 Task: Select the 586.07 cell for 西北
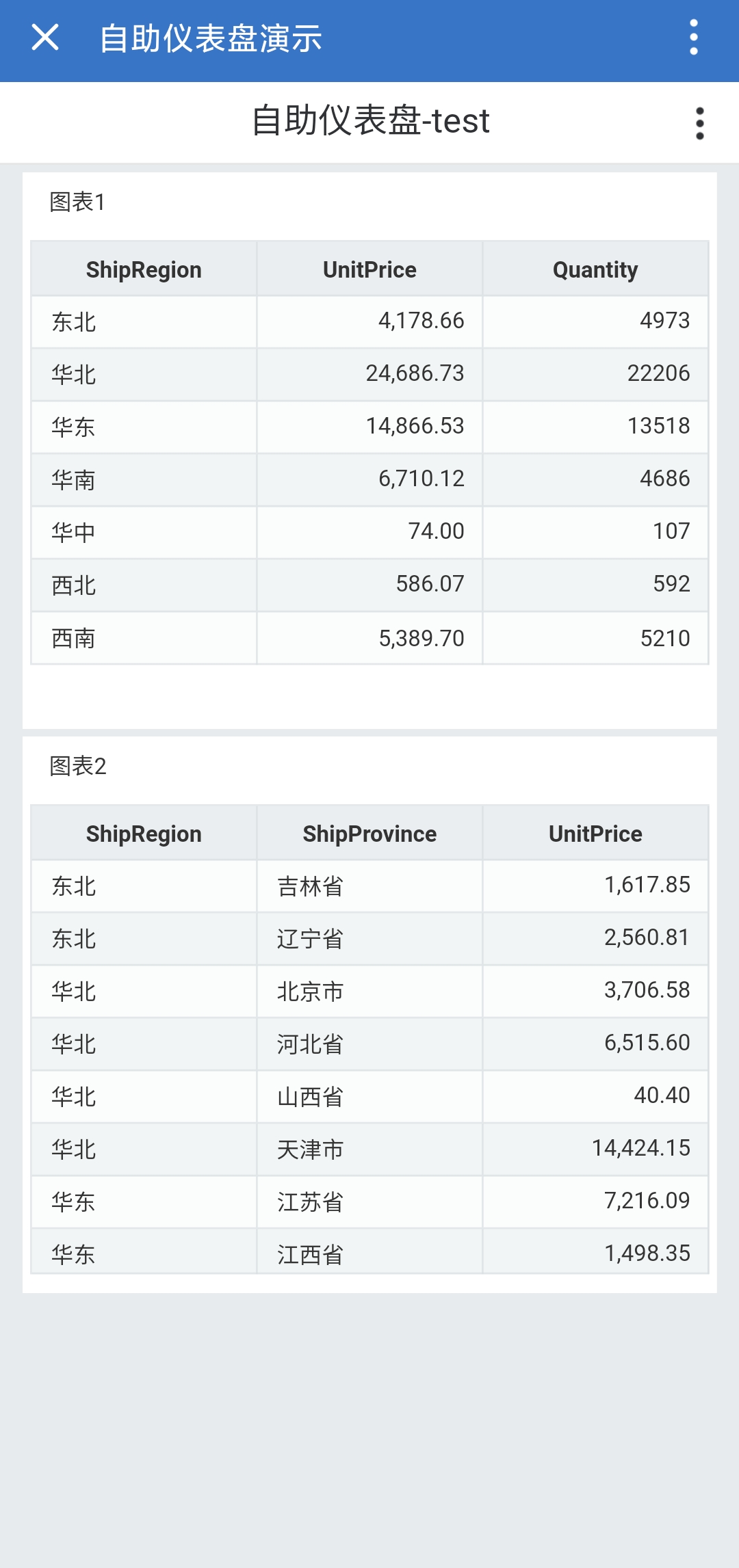tap(369, 585)
